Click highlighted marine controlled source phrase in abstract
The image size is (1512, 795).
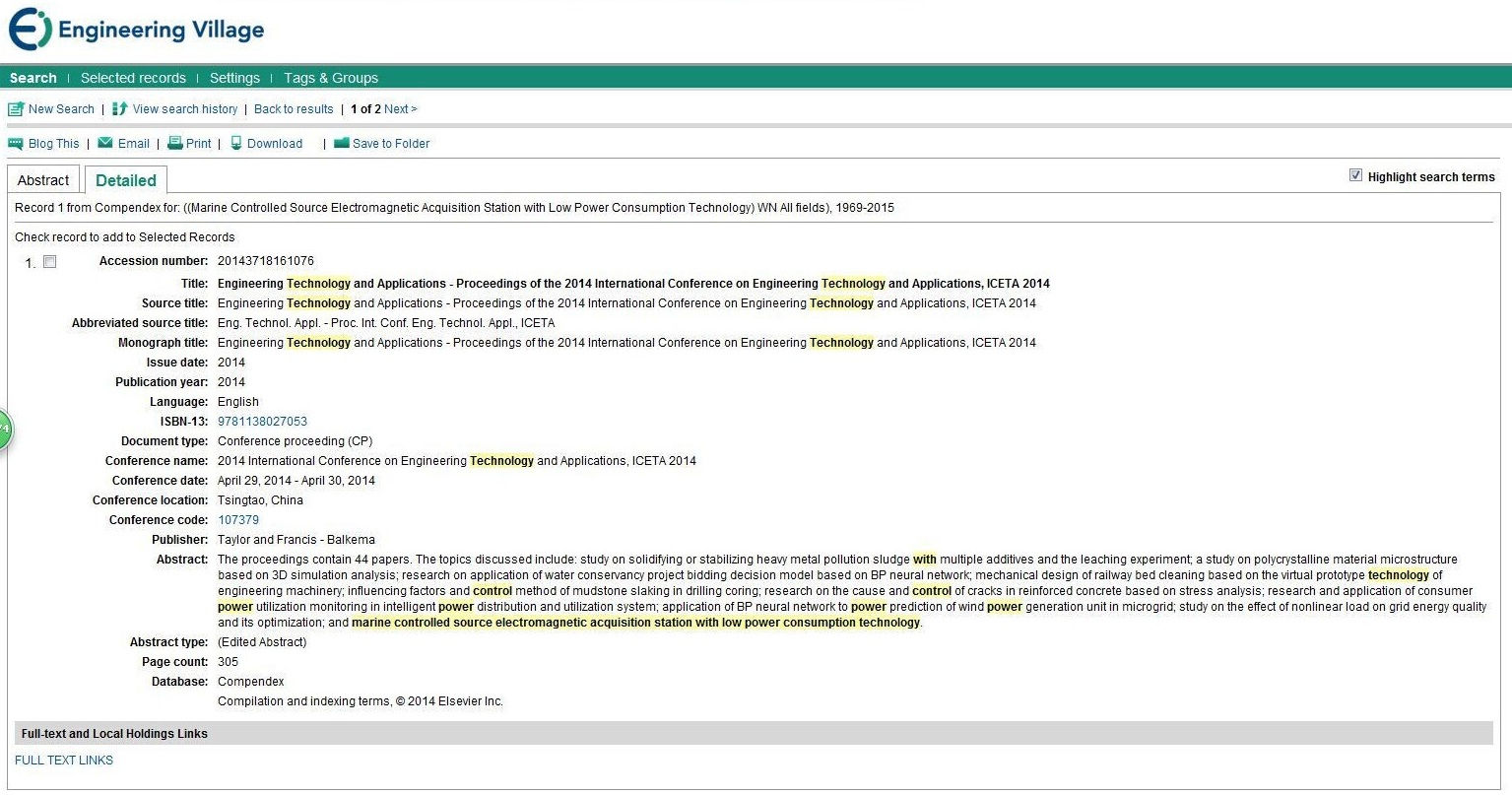click(636, 623)
